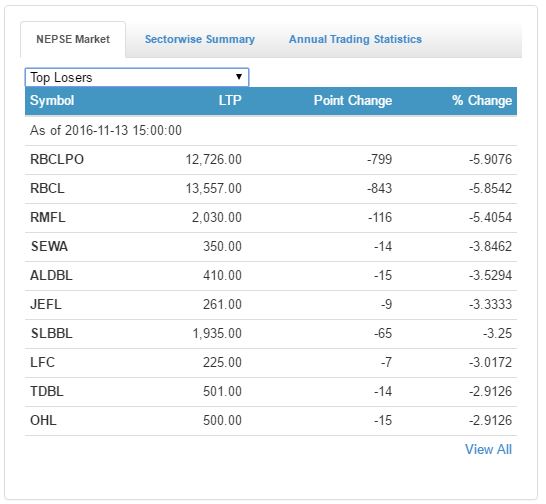Click the LFC symbol
Viewport: 546px width, 504px height.
click(x=42, y=362)
